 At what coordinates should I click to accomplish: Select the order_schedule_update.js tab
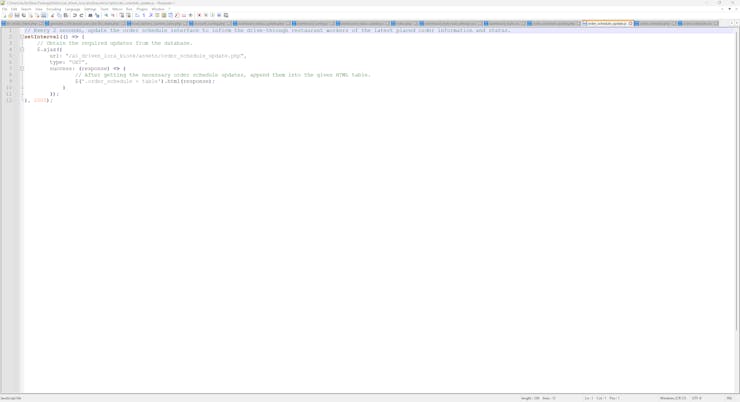pos(606,23)
